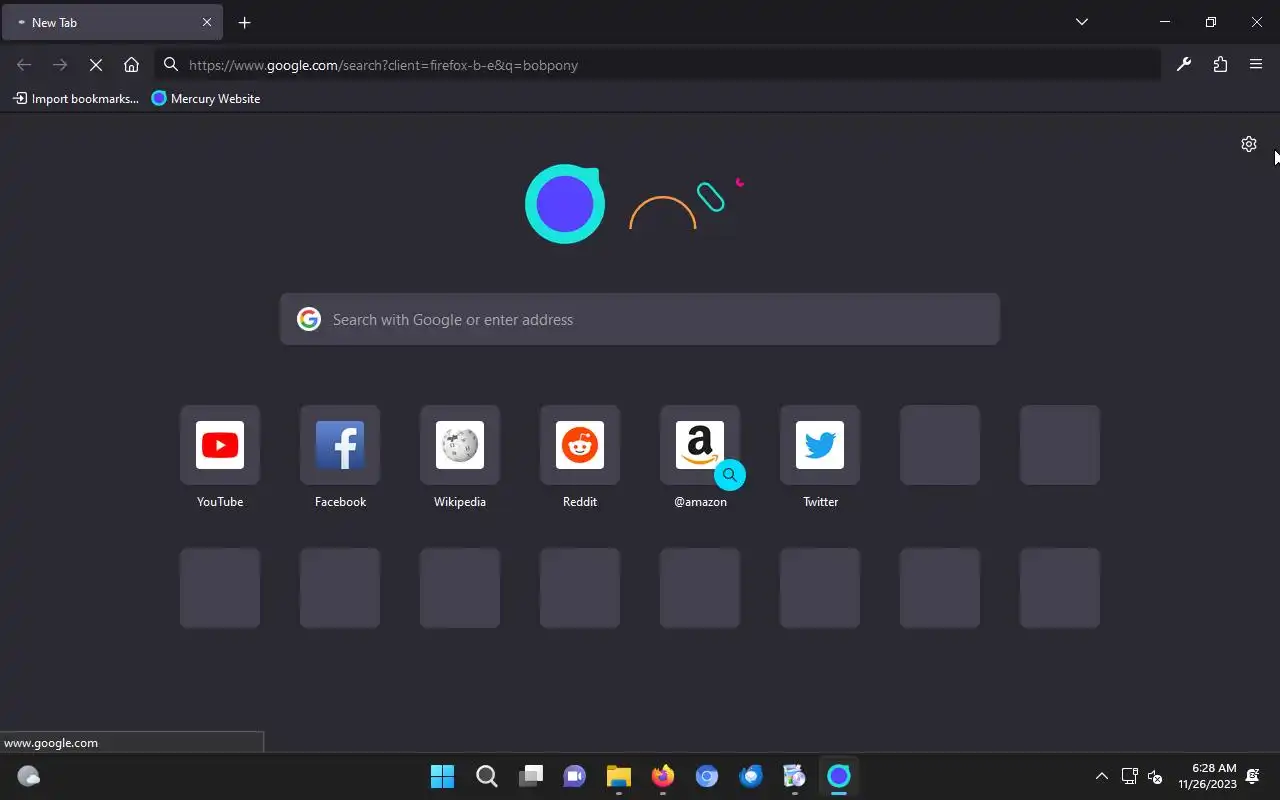This screenshot has height=800, width=1280.
Task: Go to the home page
Action: [131, 65]
